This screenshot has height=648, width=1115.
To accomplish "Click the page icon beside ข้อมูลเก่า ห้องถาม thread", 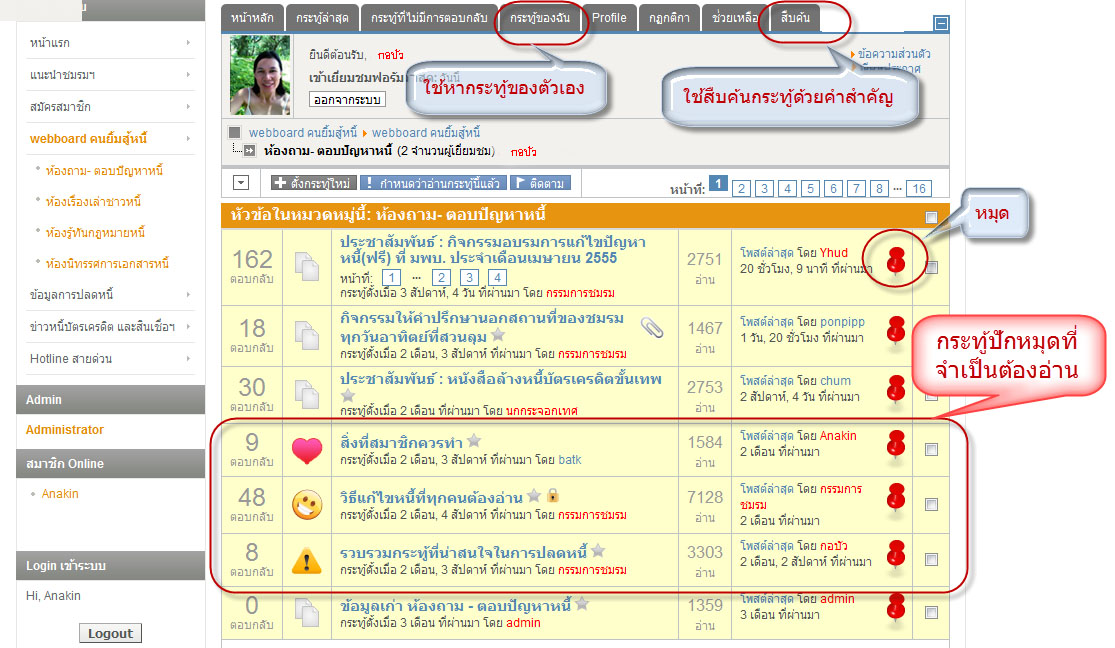I will (x=307, y=612).
